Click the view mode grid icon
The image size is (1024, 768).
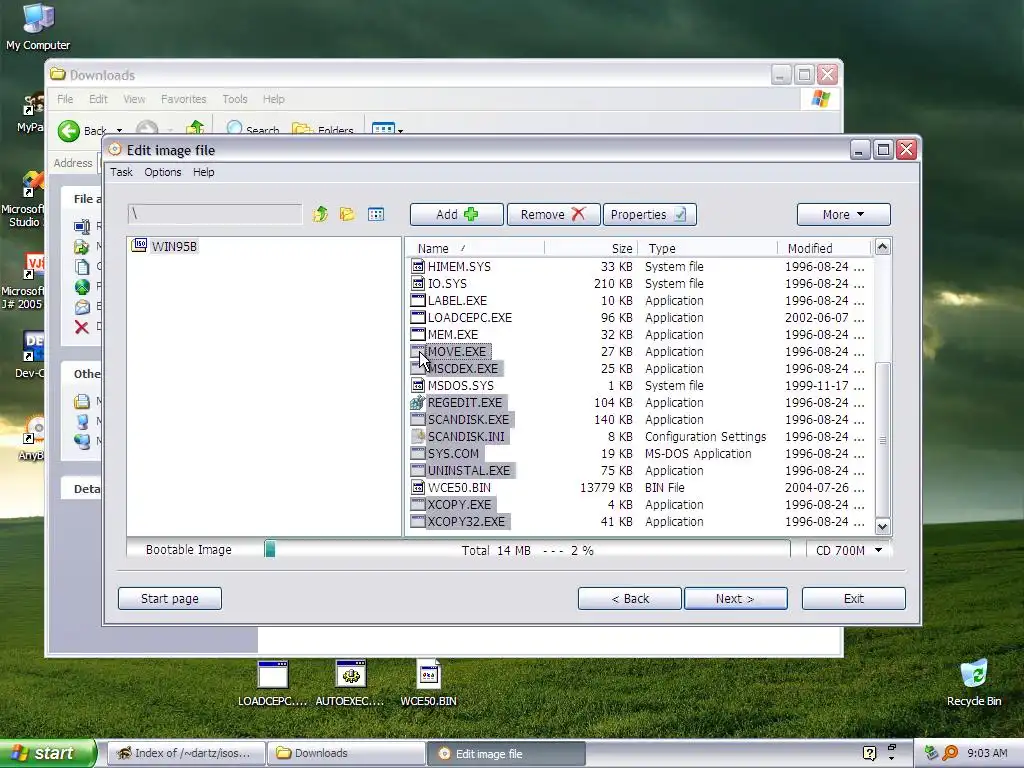[376, 214]
